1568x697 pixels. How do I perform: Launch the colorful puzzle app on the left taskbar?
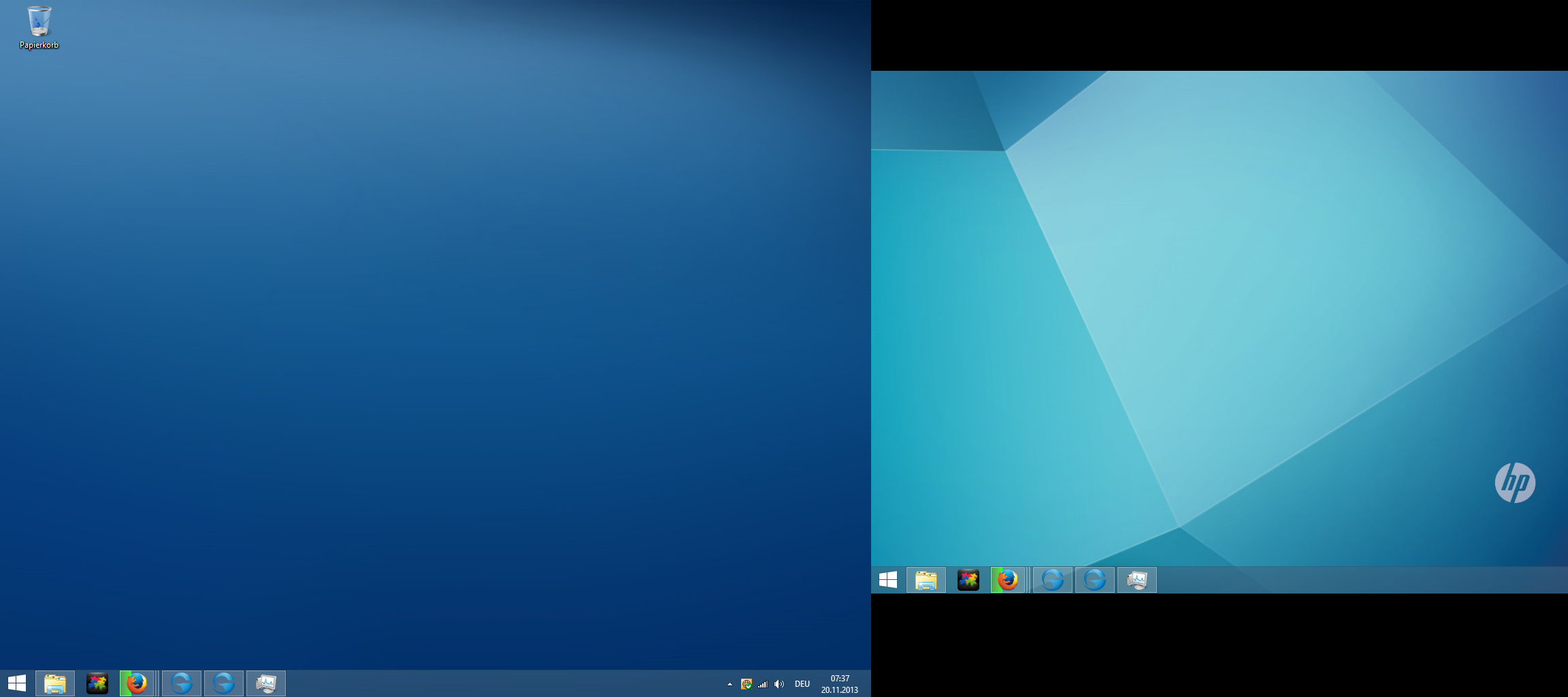[x=97, y=683]
